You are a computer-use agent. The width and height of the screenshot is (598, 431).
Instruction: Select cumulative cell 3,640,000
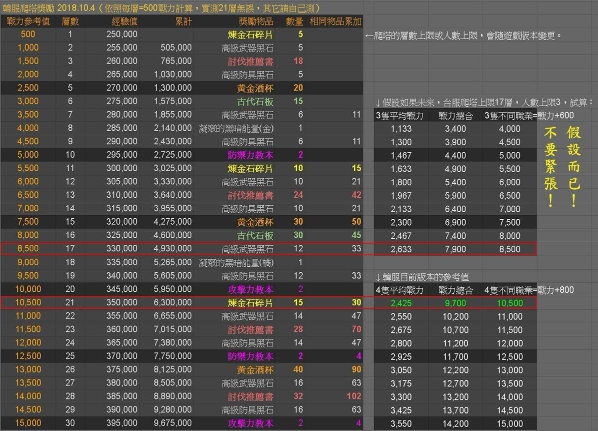coord(173,195)
